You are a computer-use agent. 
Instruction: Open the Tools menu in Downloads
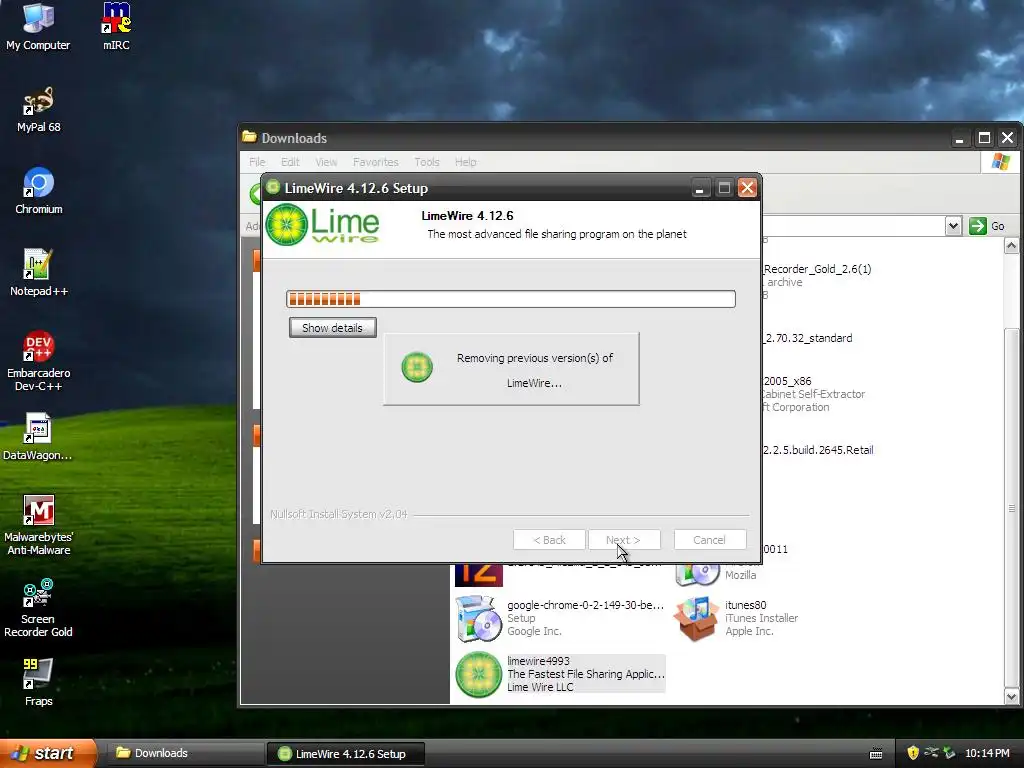tap(426, 162)
